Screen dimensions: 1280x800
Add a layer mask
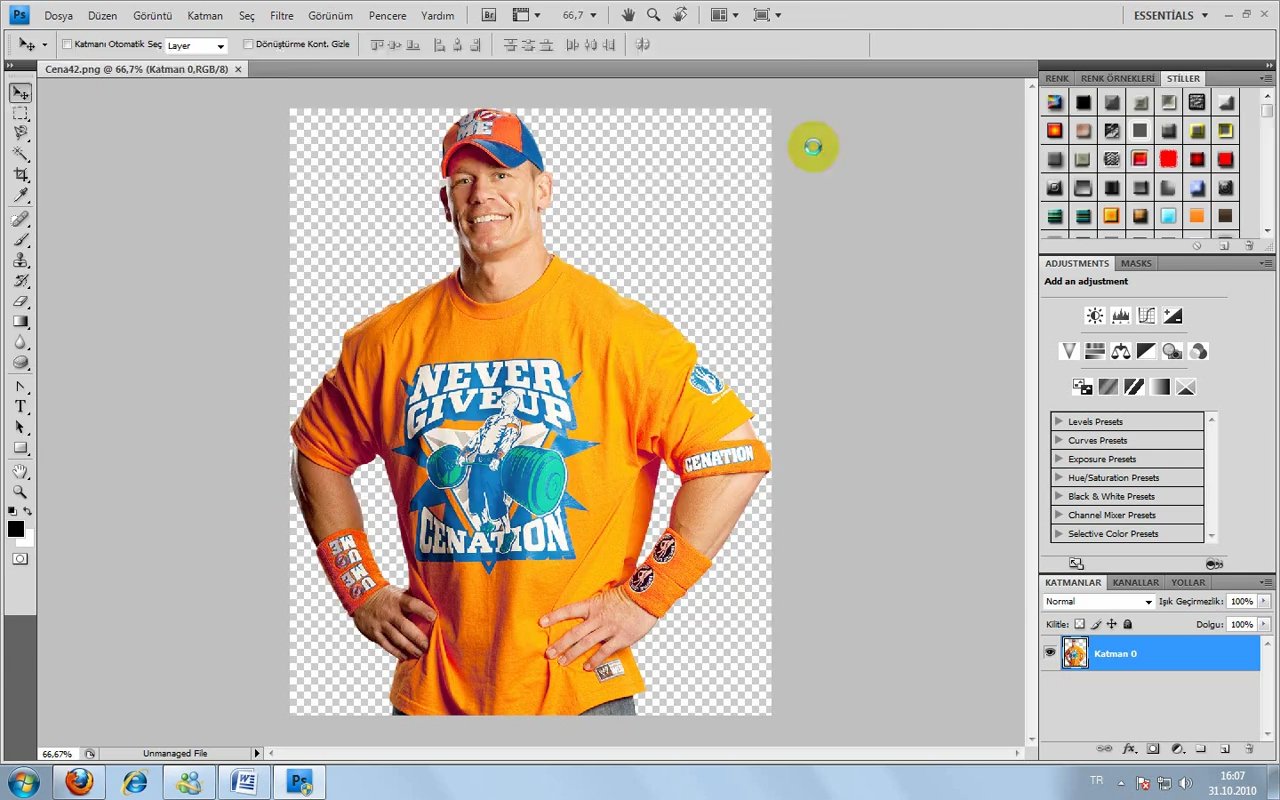click(x=1153, y=748)
